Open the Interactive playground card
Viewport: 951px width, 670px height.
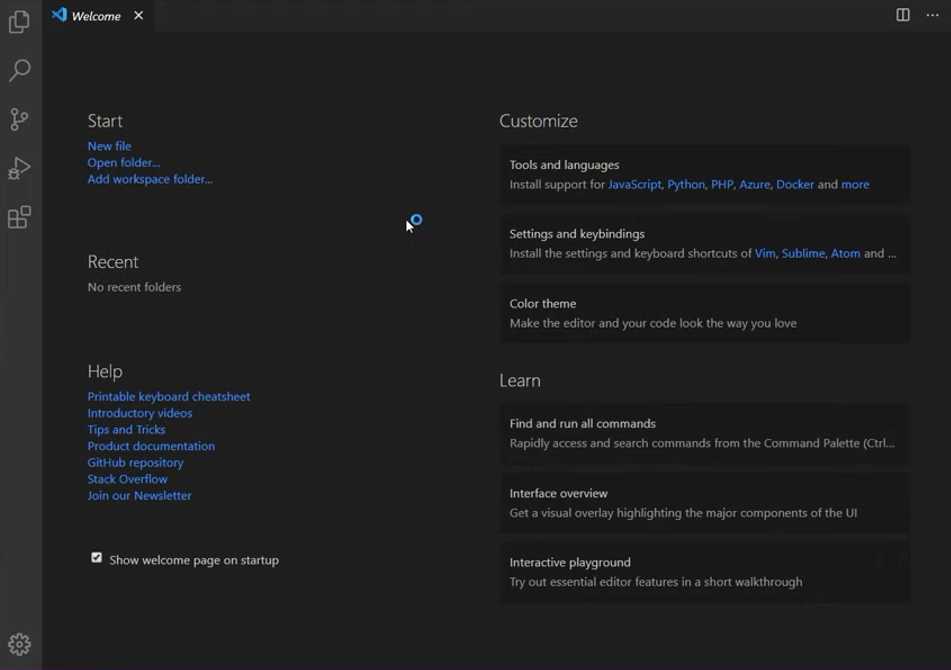pyautogui.click(x=704, y=572)
